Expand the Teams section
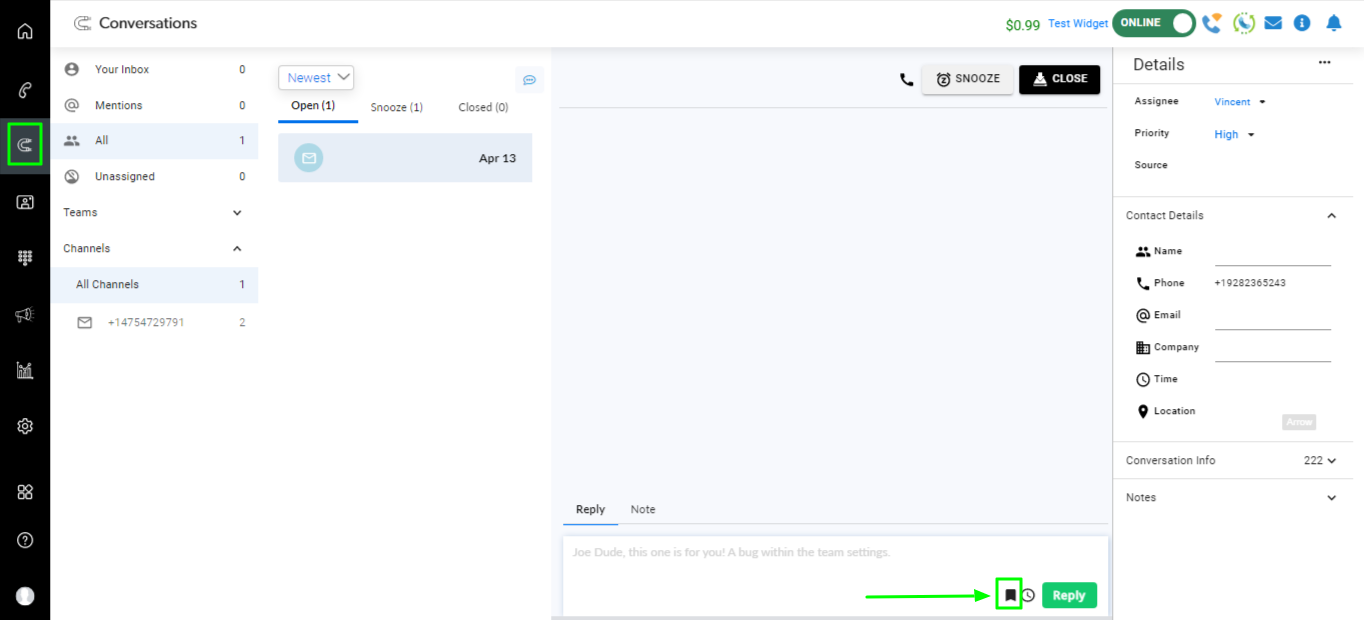Screen dimensions: 1364x620 coord(237,213)
